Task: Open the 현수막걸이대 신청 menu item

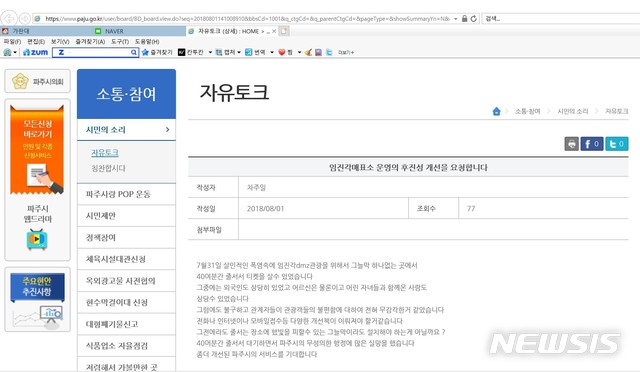Action: 126,302
